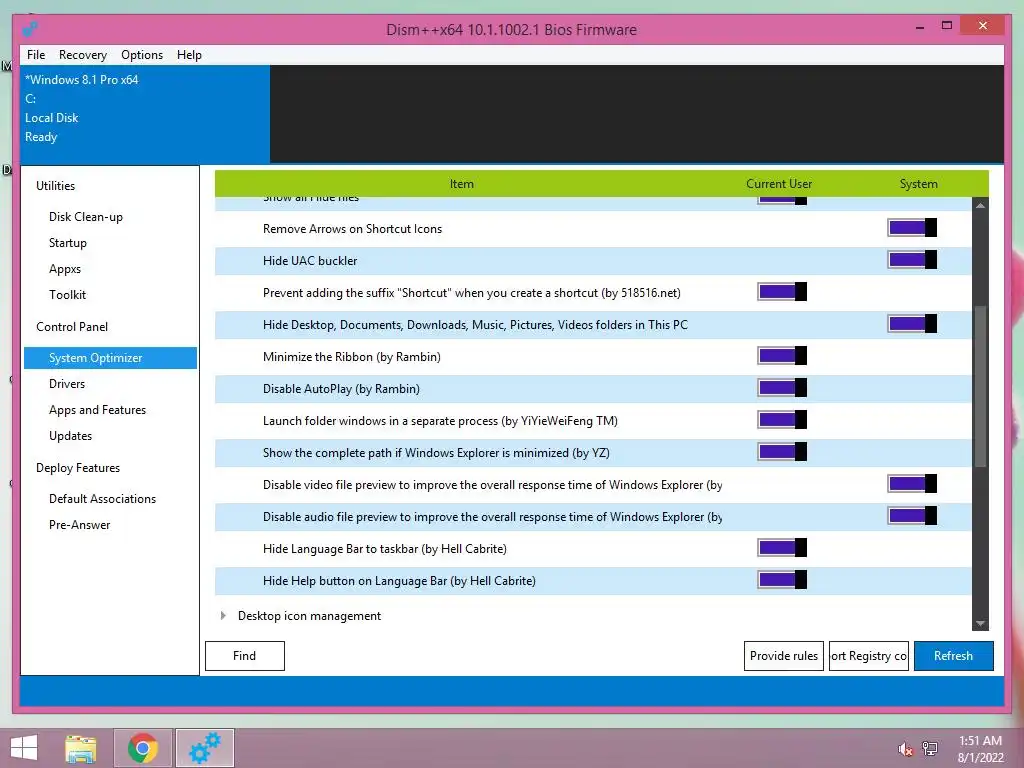Click the Control Panel heading in sidebar
This screenshot has width=1024, height=768.
[x=72, y=327]
